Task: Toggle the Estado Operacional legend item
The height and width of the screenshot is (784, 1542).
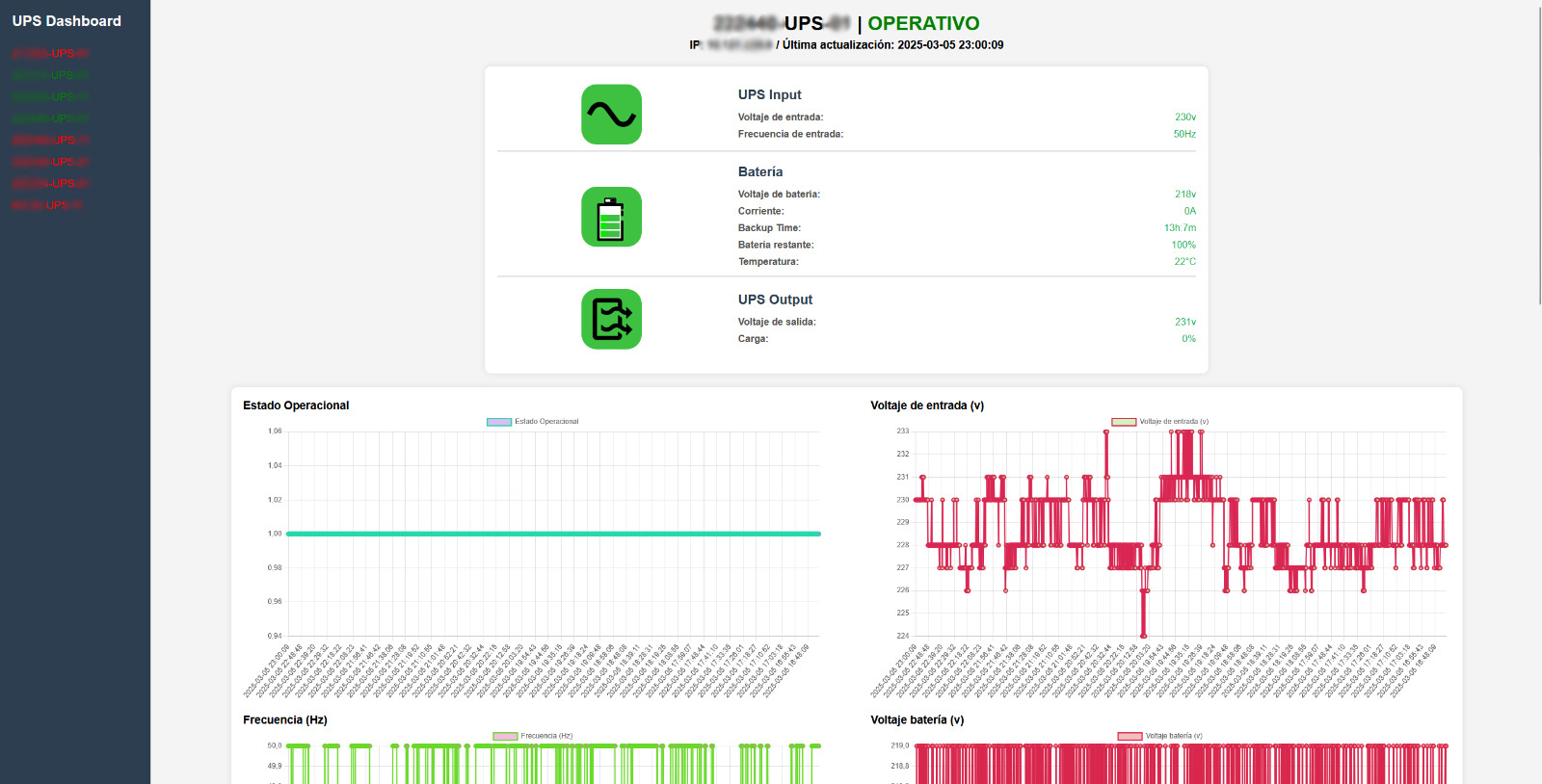Action: click(533, 422)
